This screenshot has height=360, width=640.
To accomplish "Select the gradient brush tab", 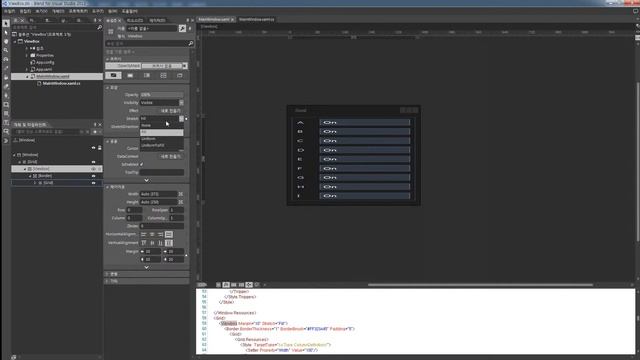I will [x=147, y=76].
